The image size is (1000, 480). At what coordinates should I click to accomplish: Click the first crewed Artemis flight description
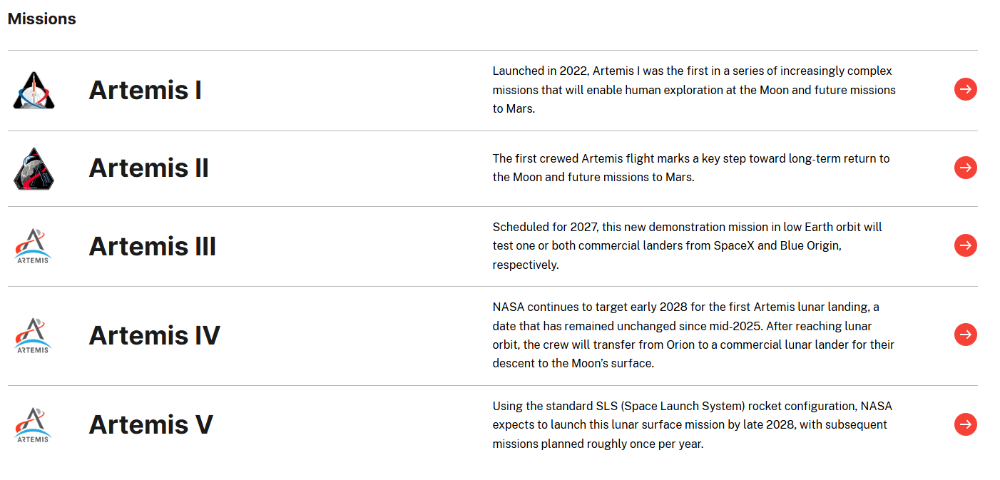[x=691, y=168]
